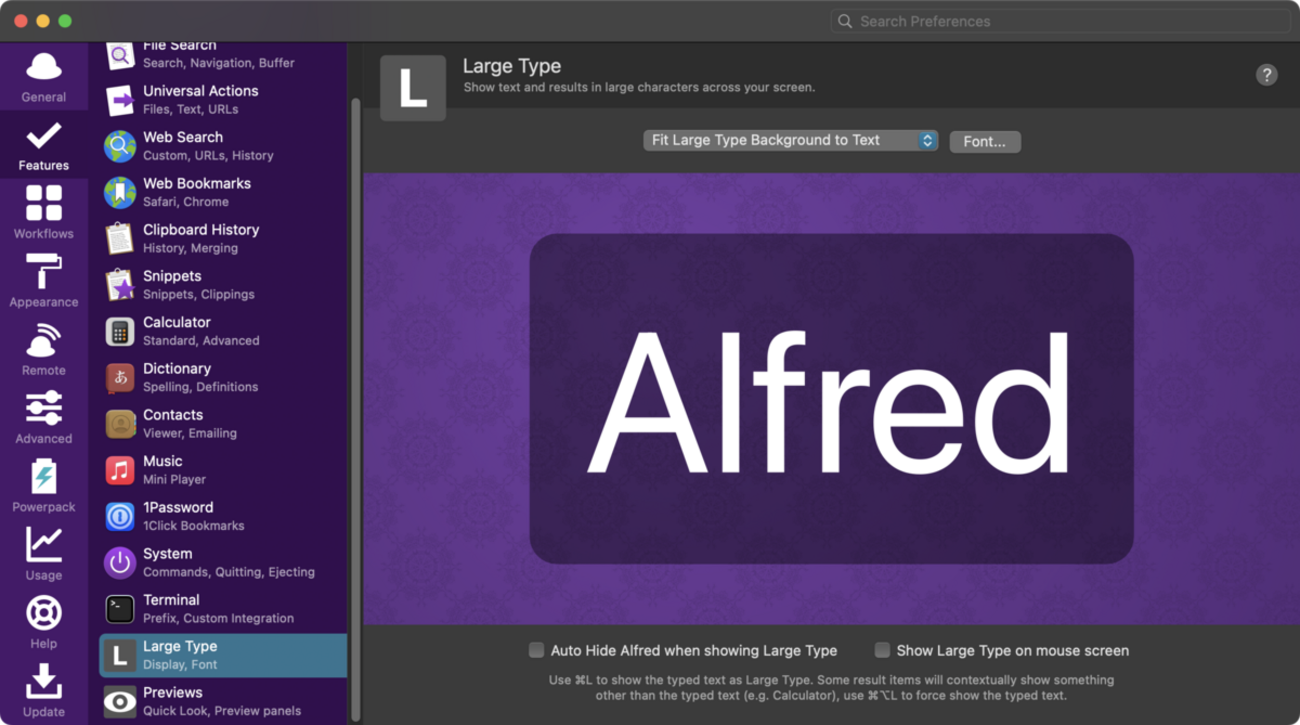Click the Contacts book icon
This screenshot has height=725, width=1300.
click(x=120, y=424)
